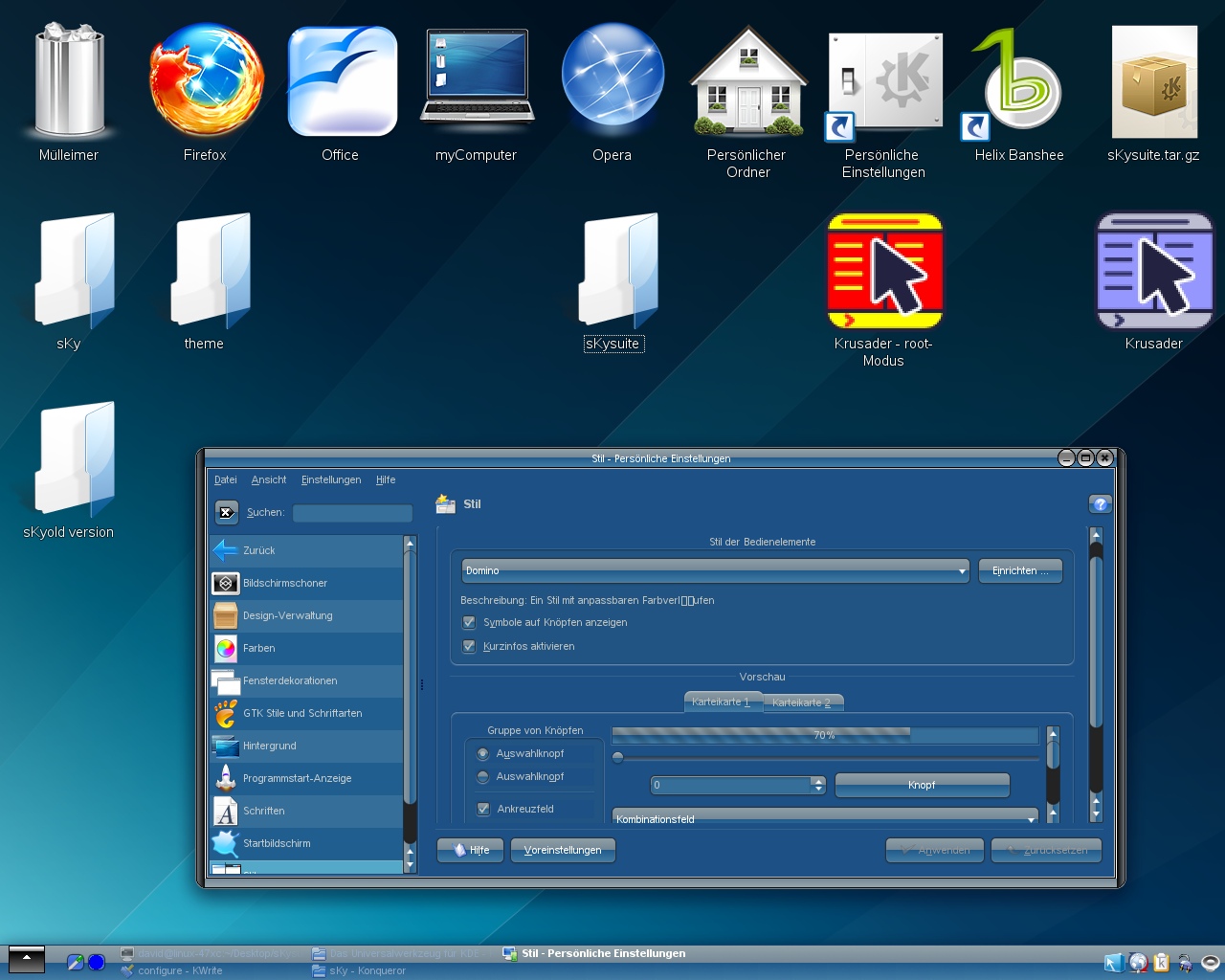The height and width of the screenshot is (980, 1225).
Task: Launch Firefox from the desktop
Action: click(206, 81)
